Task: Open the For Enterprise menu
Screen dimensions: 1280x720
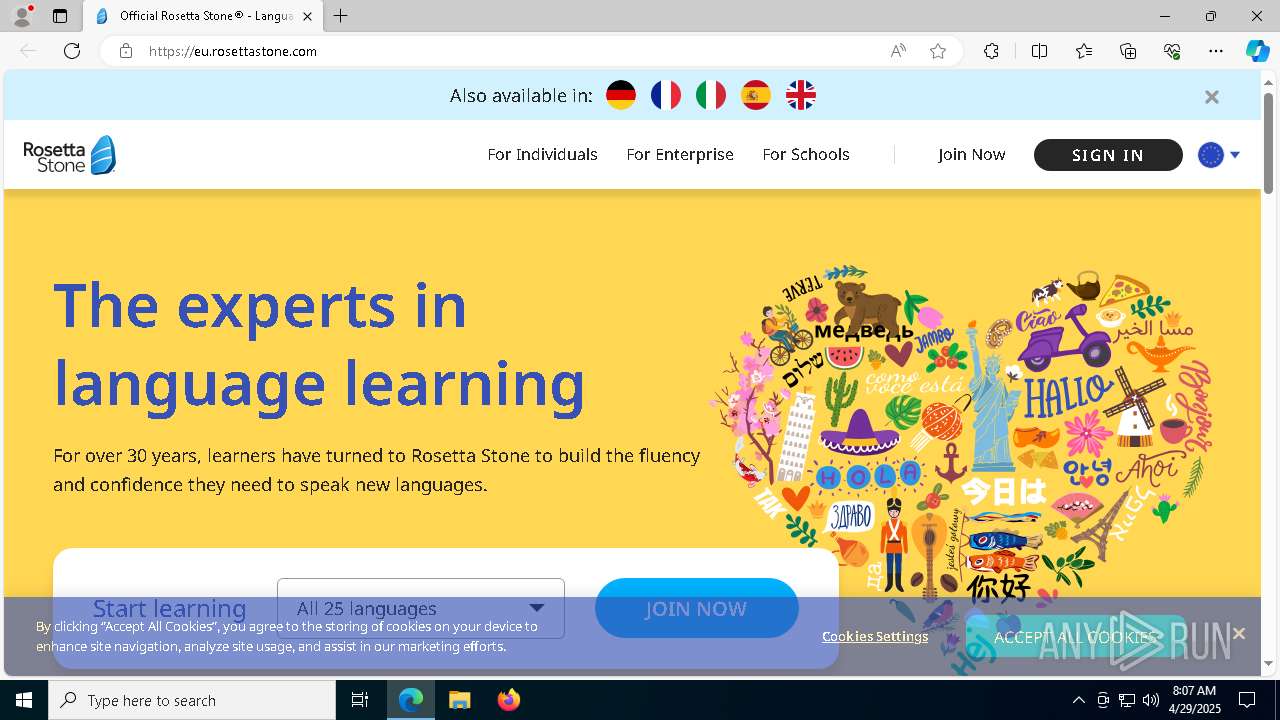Action: (680, 154)
